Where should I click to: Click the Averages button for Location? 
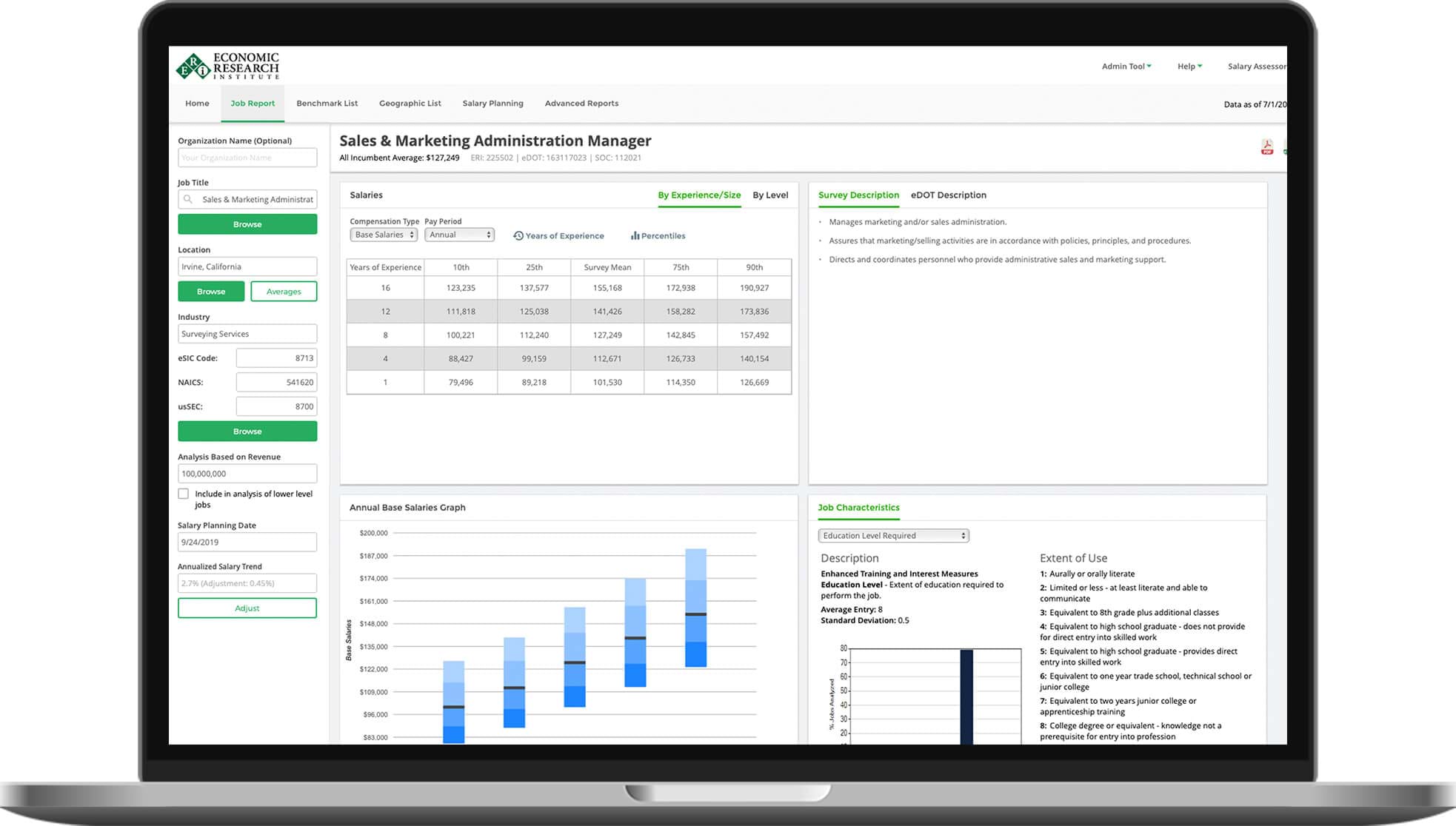pyautogui.click(x=284, y=291)
